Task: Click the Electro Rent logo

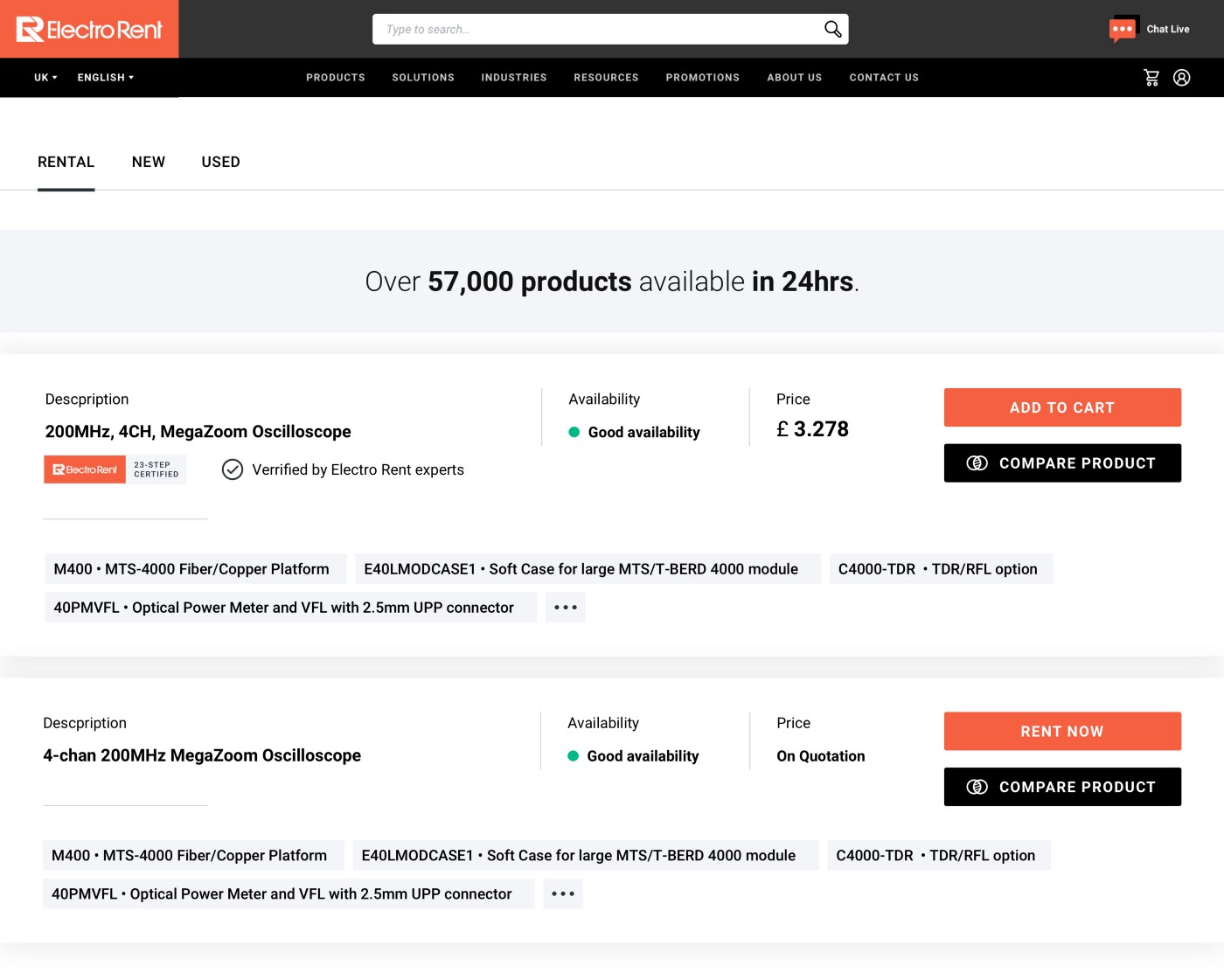Action: [89, 29]
